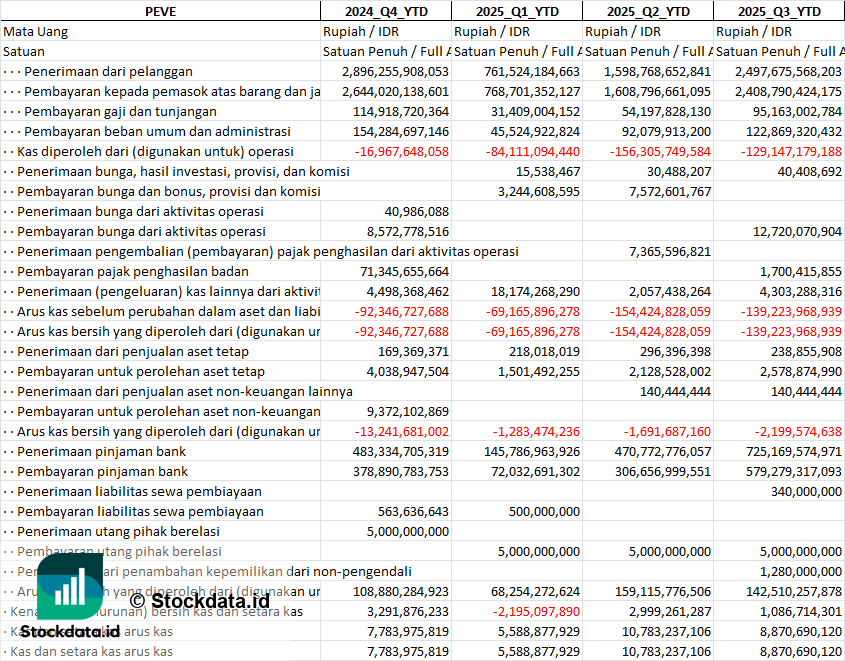Click value 15,538,467

coord(548,171)
